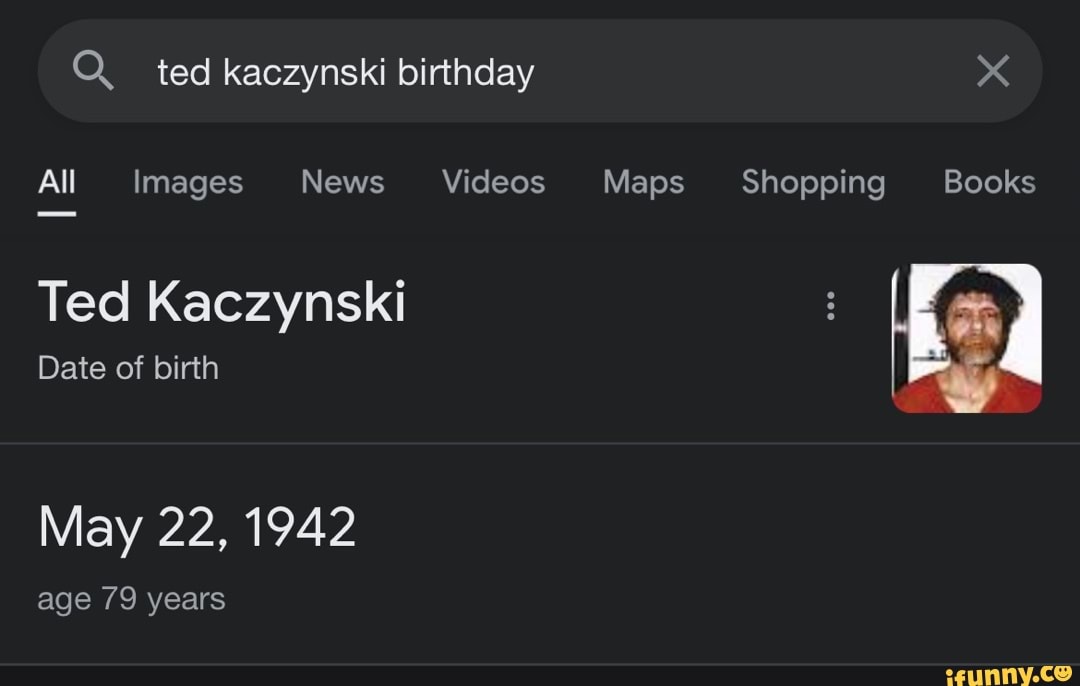Image resolution: width=1080 pixels, height=686 pixels.
Task: Browse the Shopping tab
Action: pyautogui.click(x=813, y=182)
